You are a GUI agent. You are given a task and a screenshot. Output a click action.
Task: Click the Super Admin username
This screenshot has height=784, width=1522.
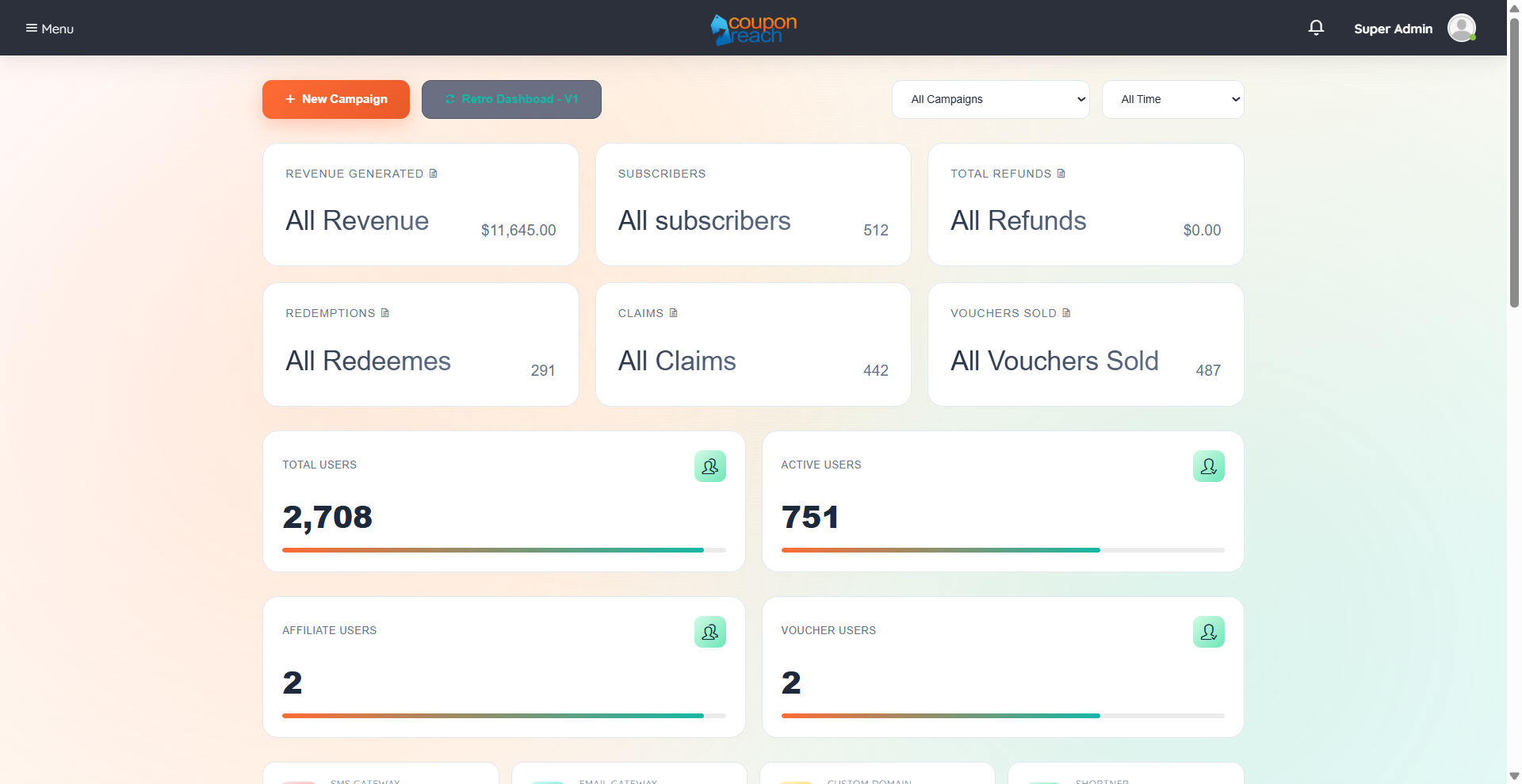click(1393, 29)
